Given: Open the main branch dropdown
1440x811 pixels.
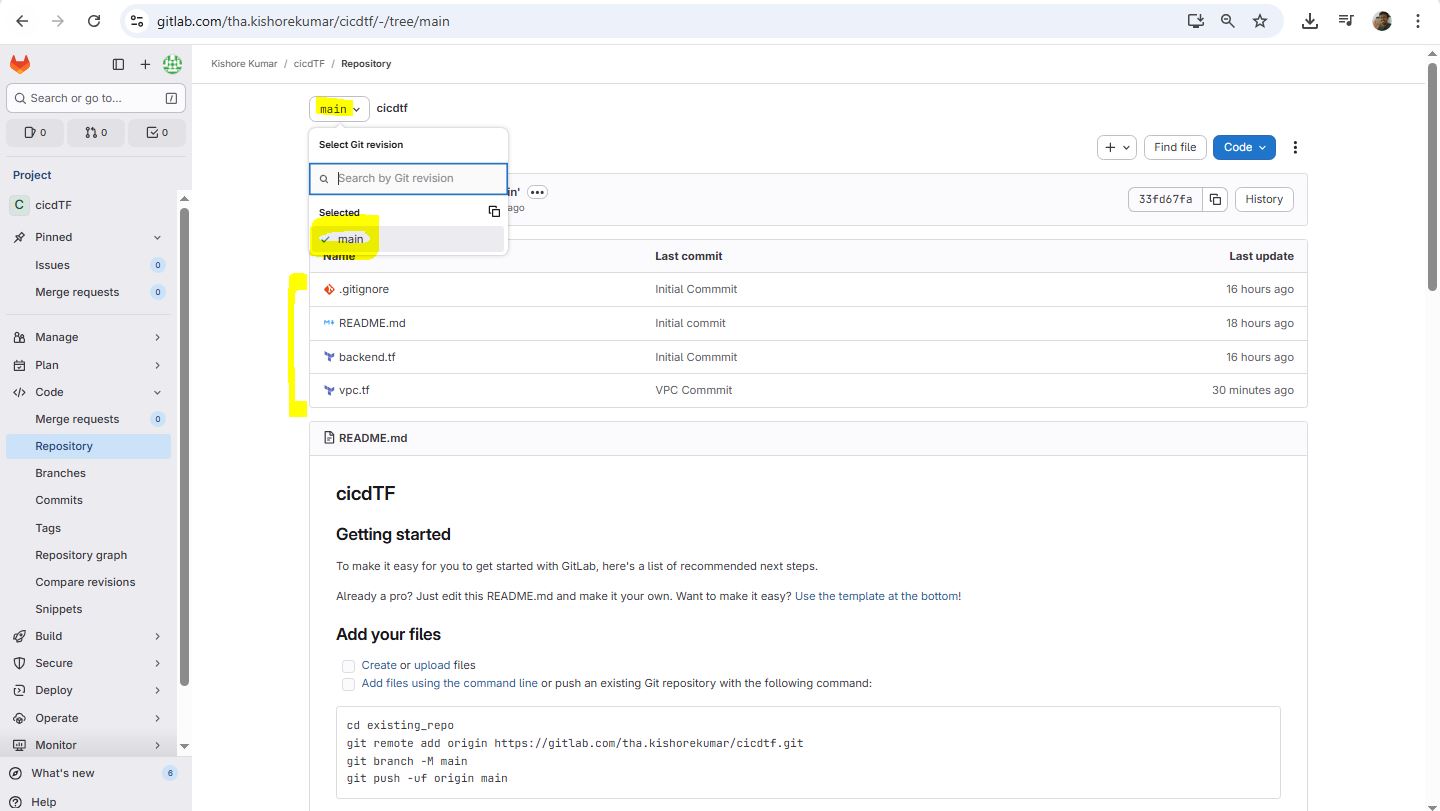Looking at the screenshot, I should (x=339, y=109).
